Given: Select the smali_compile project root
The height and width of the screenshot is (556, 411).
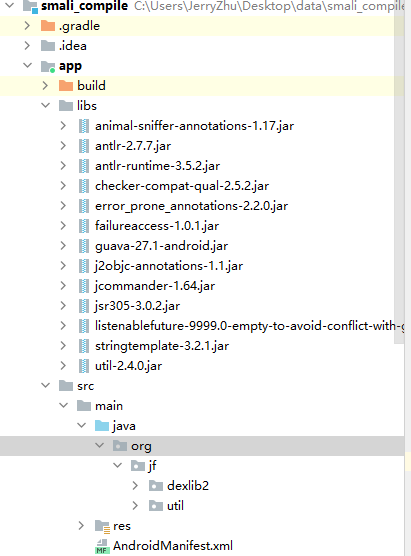Looking at the screenshot, I should click(84, 6).
